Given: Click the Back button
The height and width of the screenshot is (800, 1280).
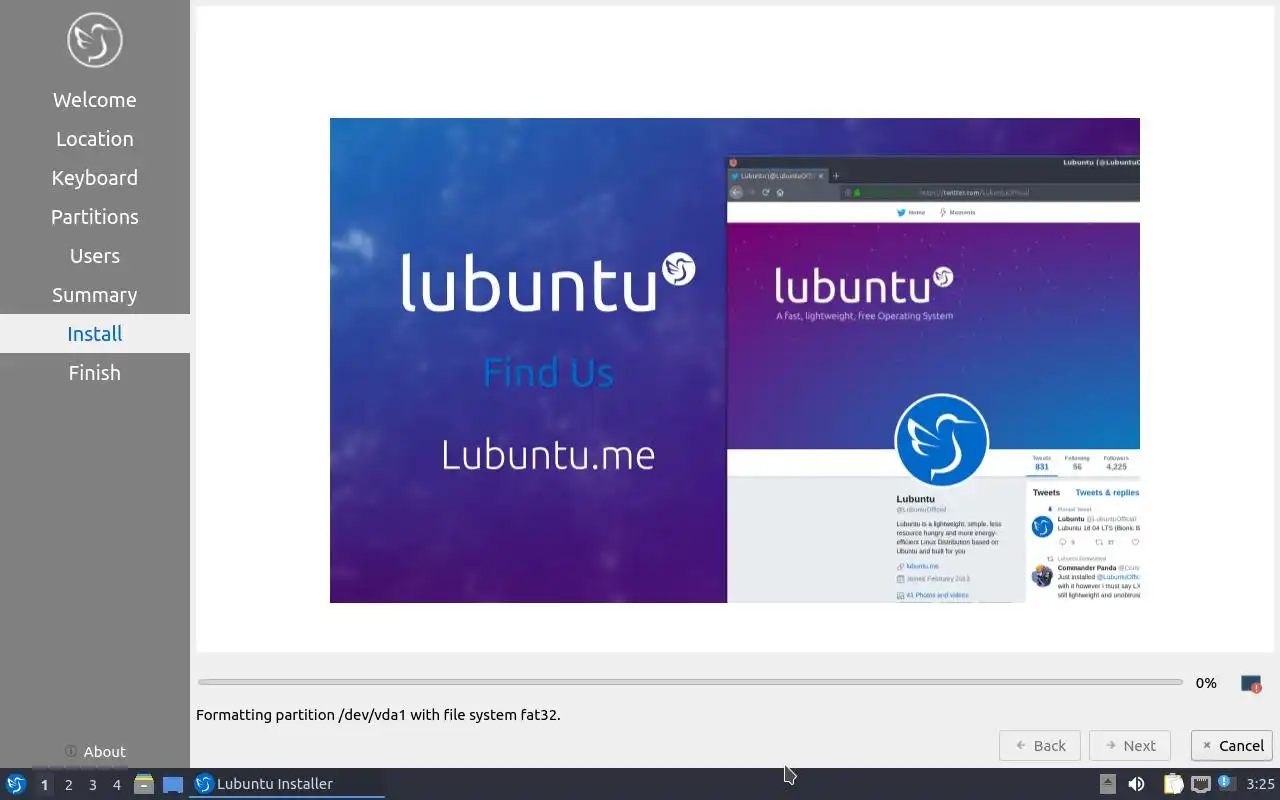Looking at the screenshot, I should click(x=1039, y=745).
